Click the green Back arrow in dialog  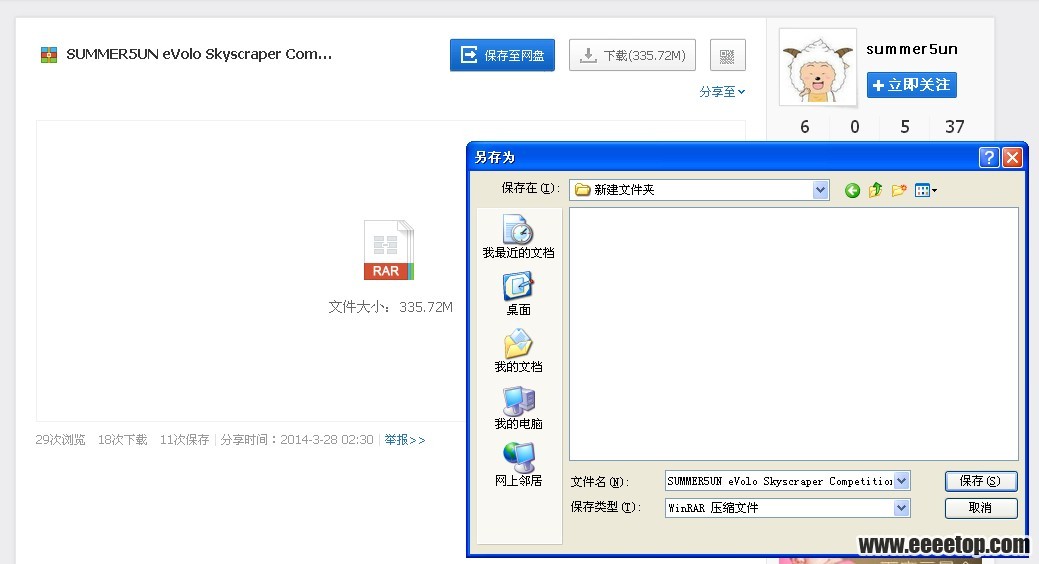[852, 191]
